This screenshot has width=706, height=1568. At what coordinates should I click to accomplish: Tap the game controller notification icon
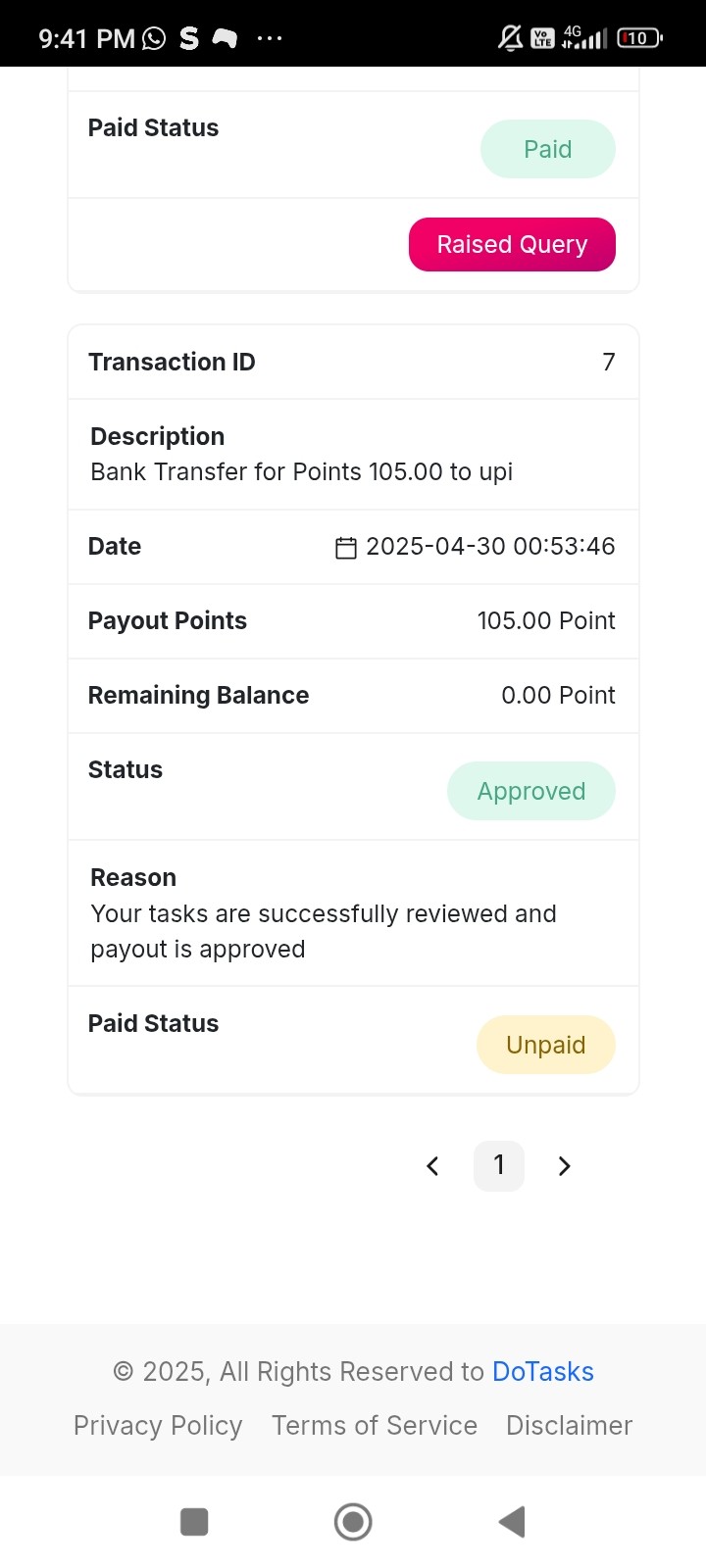click(226, 38)
